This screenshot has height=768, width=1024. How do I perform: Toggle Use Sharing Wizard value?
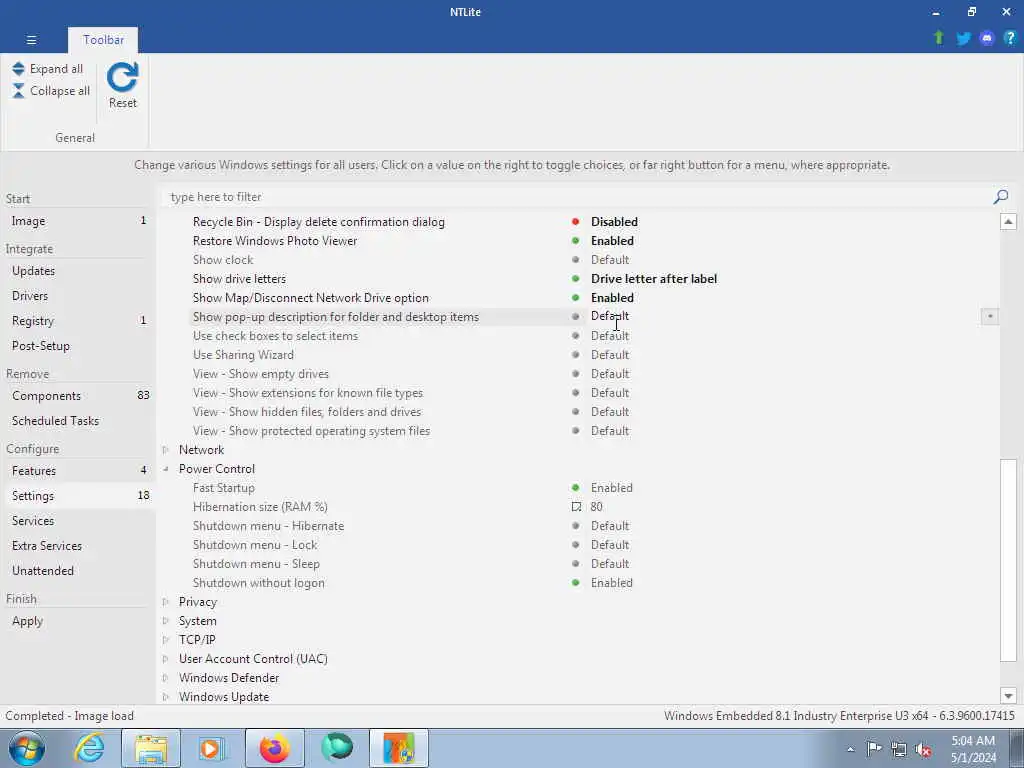pyautogui.click(x=610, y=355)
